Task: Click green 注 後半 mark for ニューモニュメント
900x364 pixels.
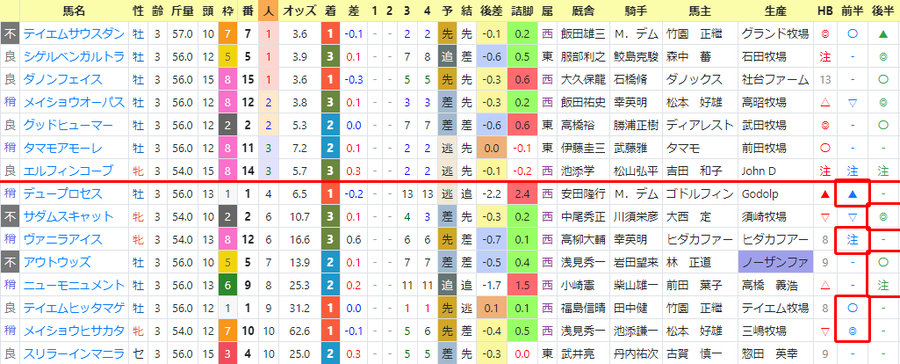Action: [x=883, y=285]
